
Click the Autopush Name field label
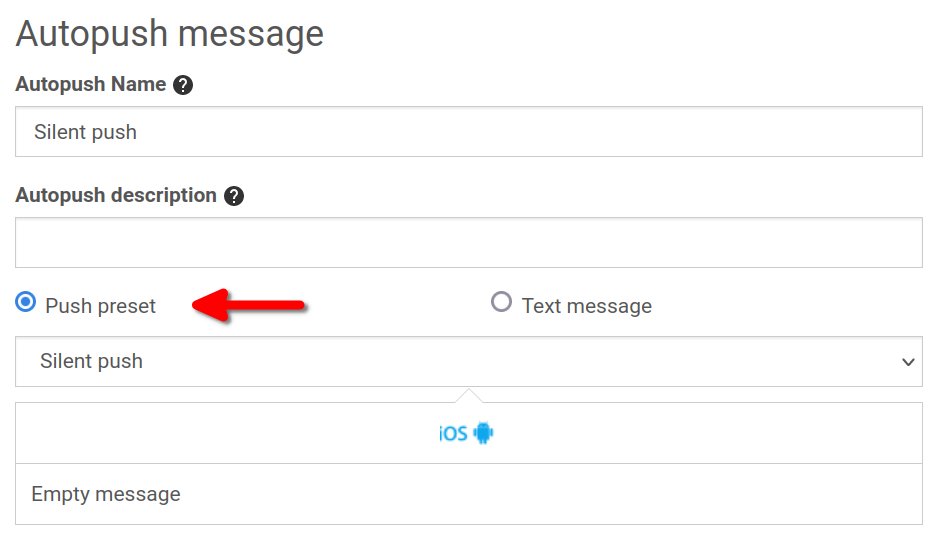[91, 85]
